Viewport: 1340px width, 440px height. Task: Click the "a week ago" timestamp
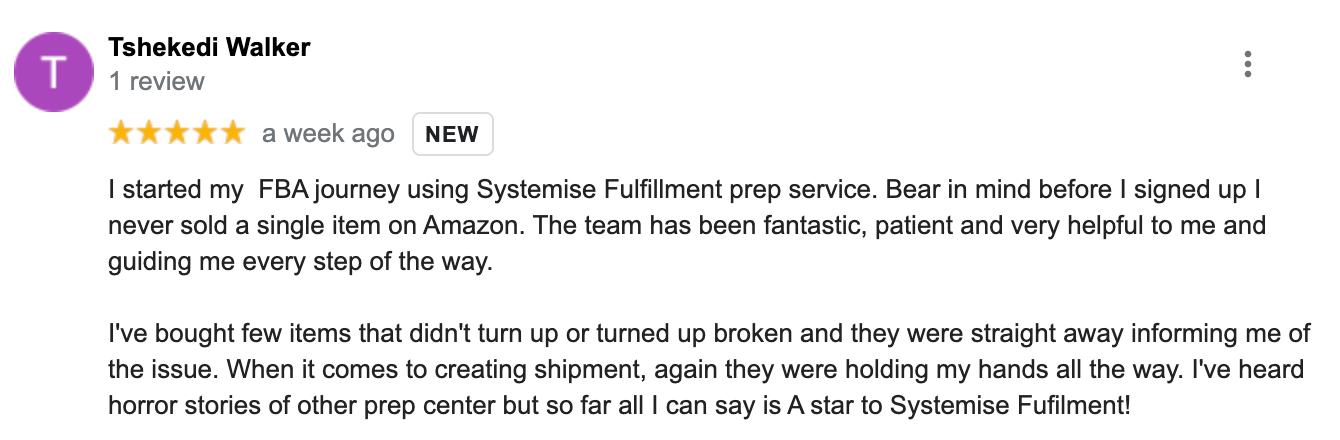328,134
